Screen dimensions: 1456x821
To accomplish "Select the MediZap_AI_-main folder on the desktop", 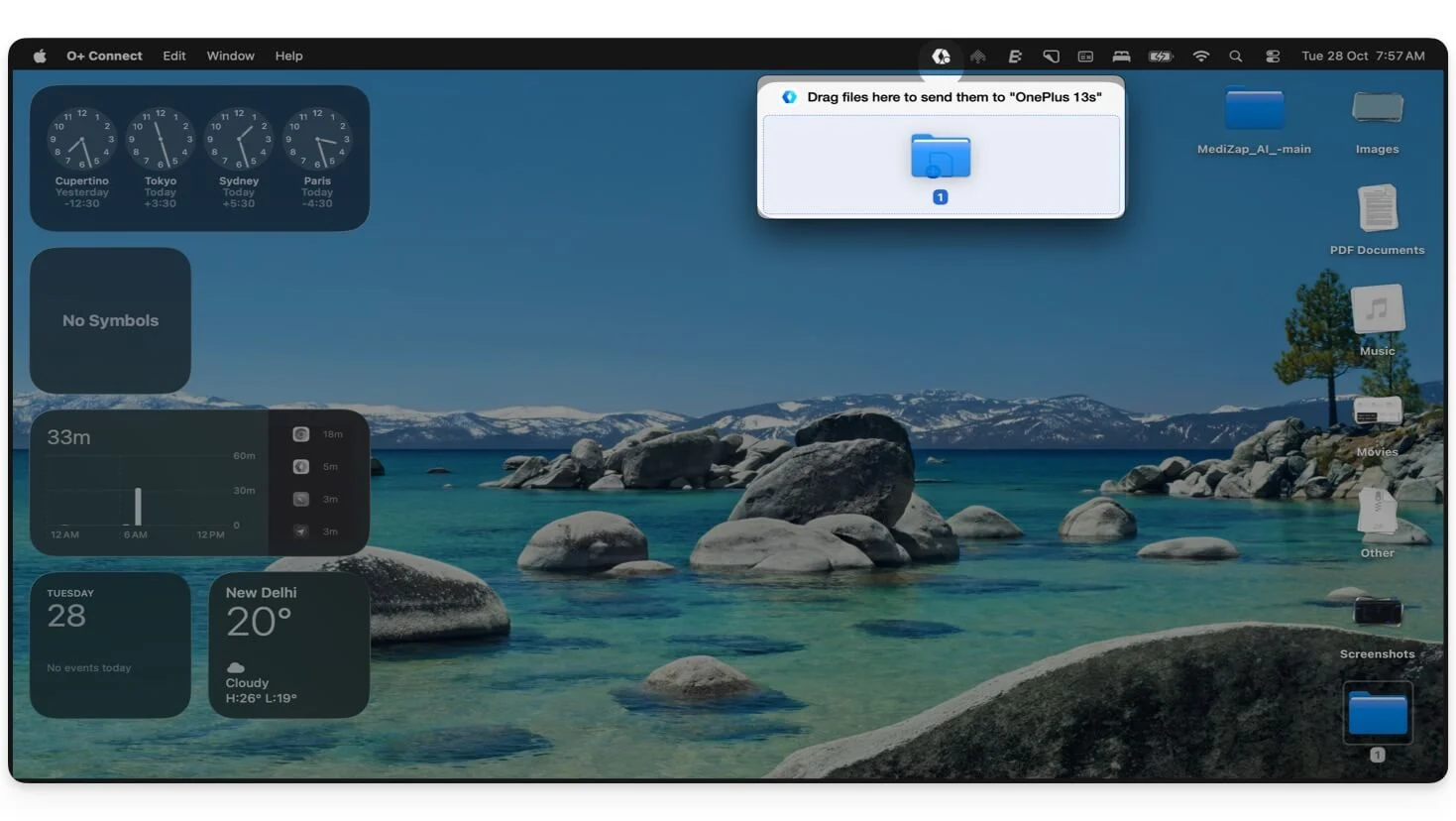I will coord(1254,110).
